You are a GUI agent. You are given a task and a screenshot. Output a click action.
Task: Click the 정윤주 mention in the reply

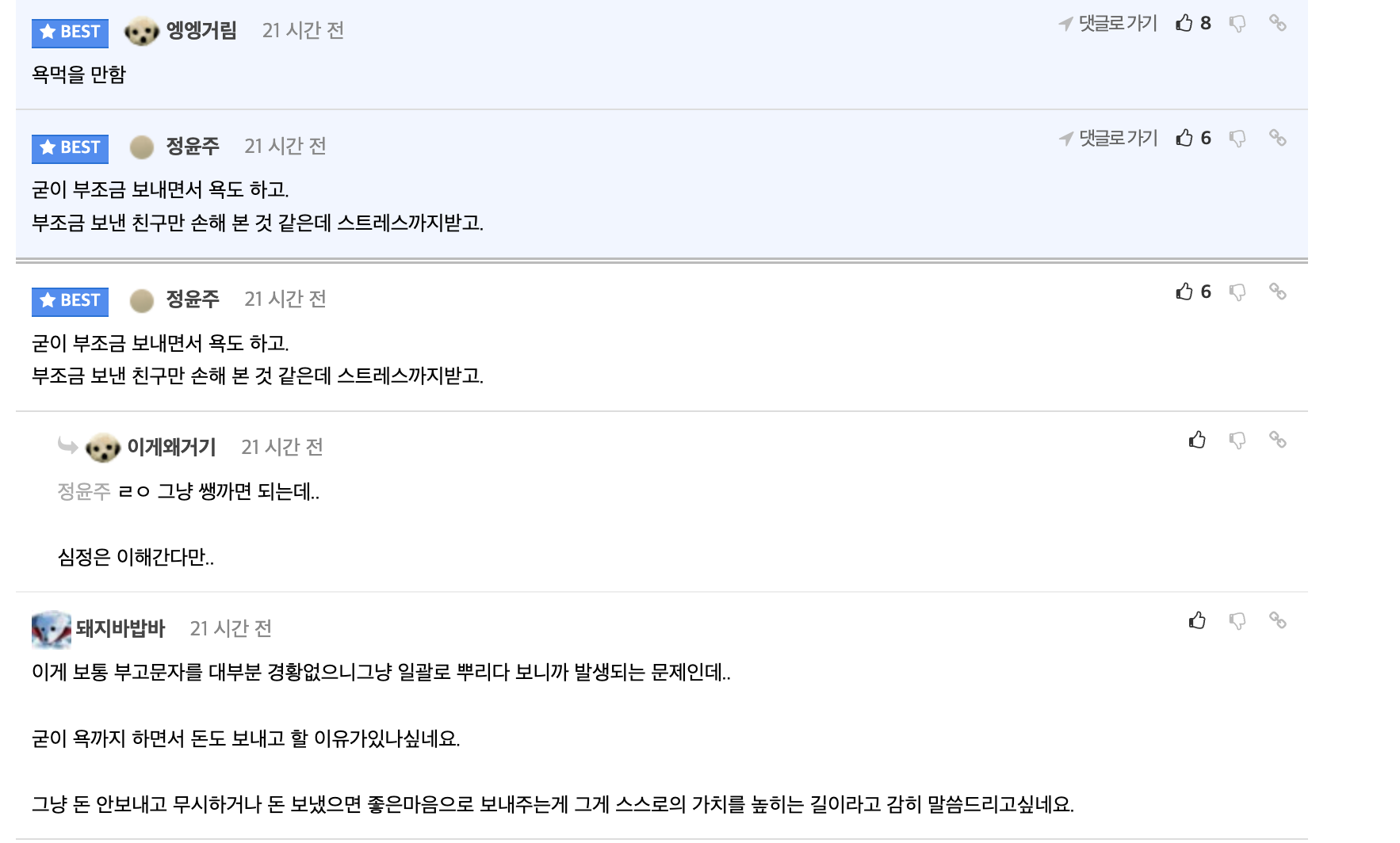83,492
